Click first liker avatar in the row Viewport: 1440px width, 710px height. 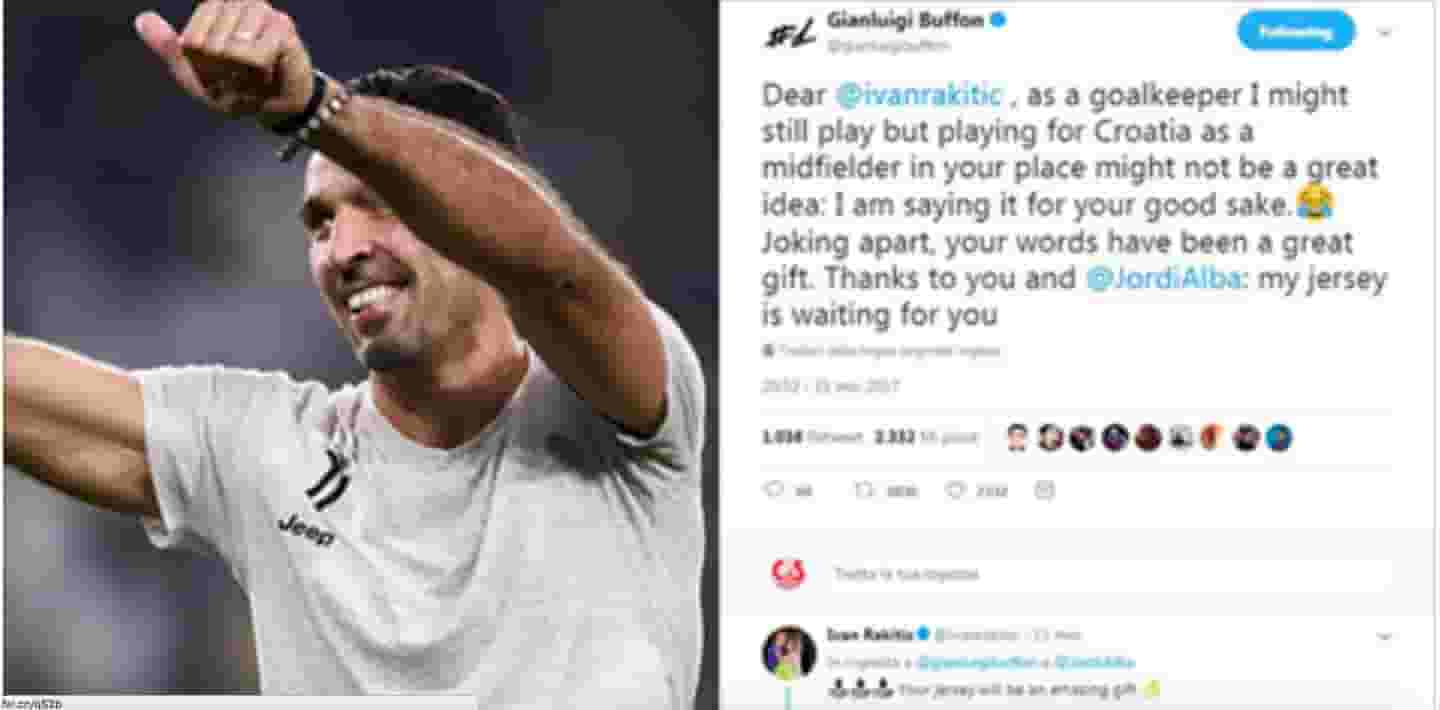[1017, 437]
